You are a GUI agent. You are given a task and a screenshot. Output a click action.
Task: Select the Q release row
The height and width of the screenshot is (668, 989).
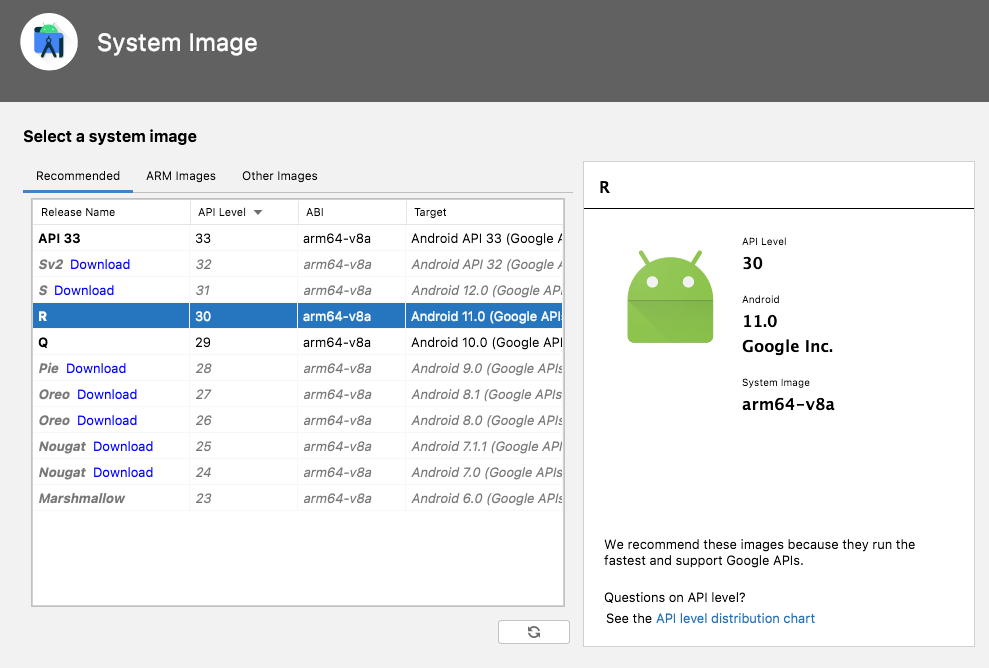(x=298, y=343)
